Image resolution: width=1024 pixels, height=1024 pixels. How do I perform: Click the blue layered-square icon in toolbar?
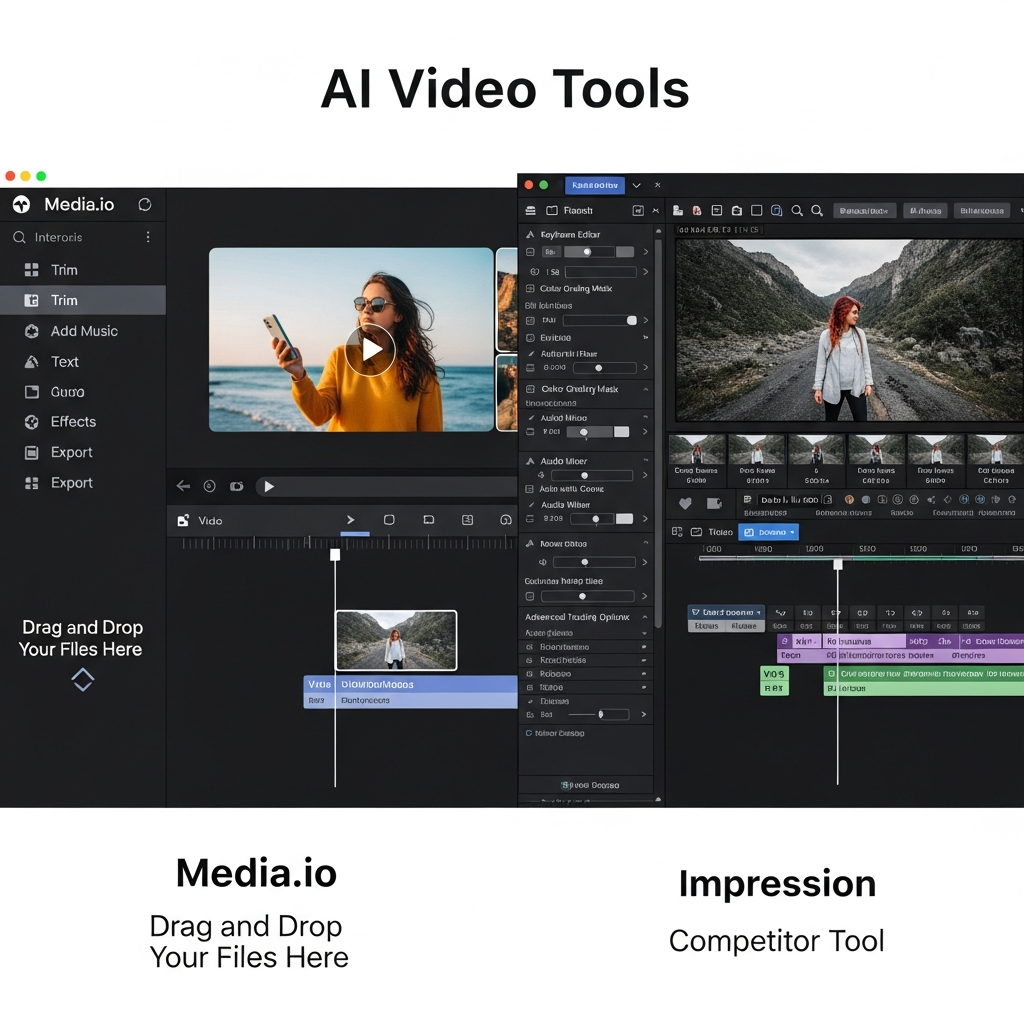pyautogui.click(x=776, y=210)
